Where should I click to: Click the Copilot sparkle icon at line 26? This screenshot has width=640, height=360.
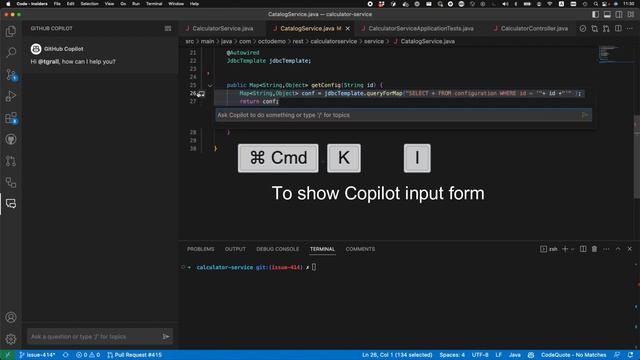pos(201,94)
